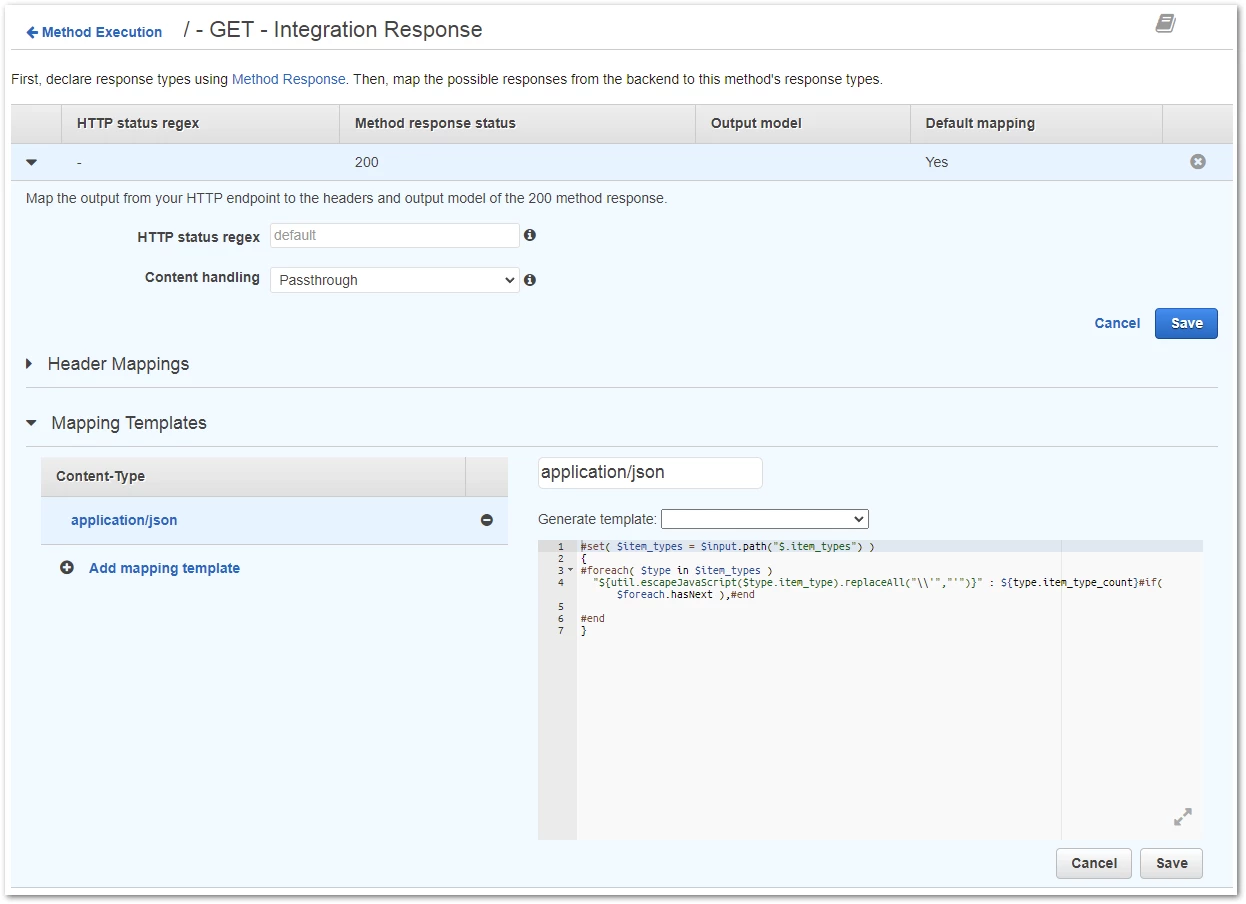Click line 6 #end in the editor
The width and height of the screenshot is (1246, 904).
coord(593,619)
